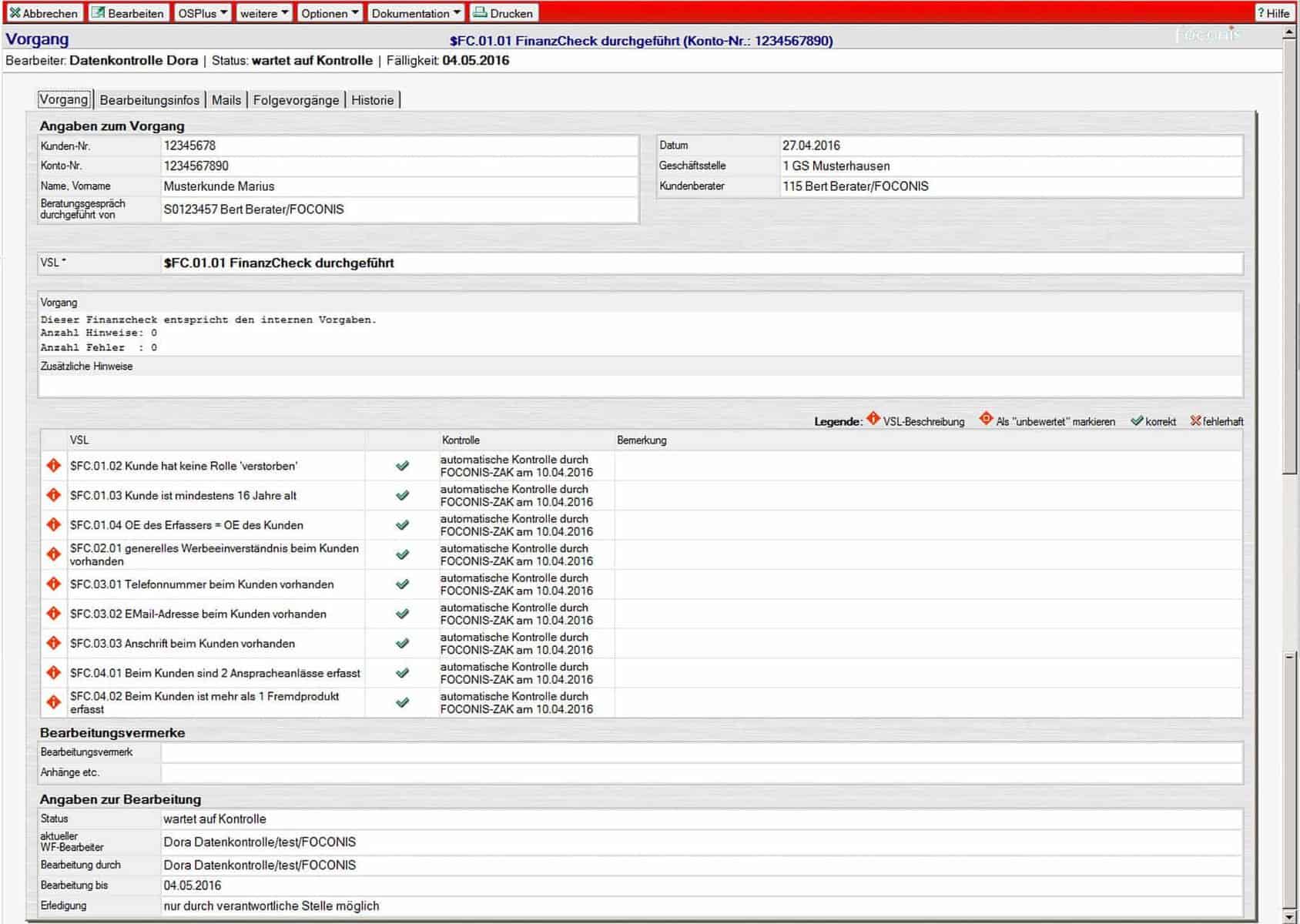Viewport: 1300px width, 924px height.
Task: Click Konto-Nr. value 1234567890
Action: (196, 166)
